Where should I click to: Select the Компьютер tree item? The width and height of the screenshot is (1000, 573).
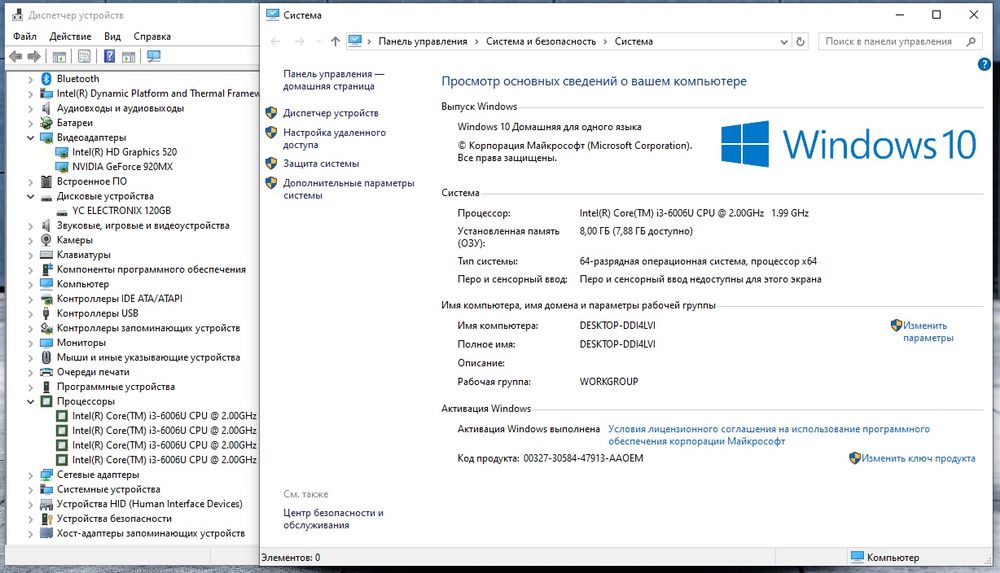tap(82, 284)
